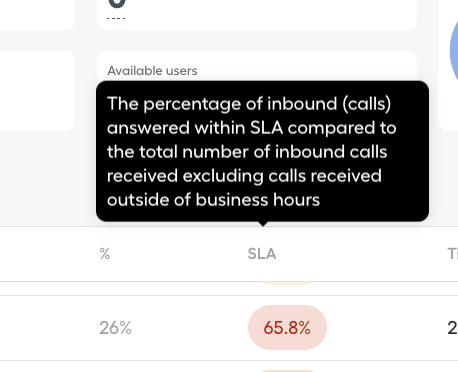The height and width of the screenshot is (372, 458).
Task: Select the white card above Available users
Action: click(x=257, y=15)
